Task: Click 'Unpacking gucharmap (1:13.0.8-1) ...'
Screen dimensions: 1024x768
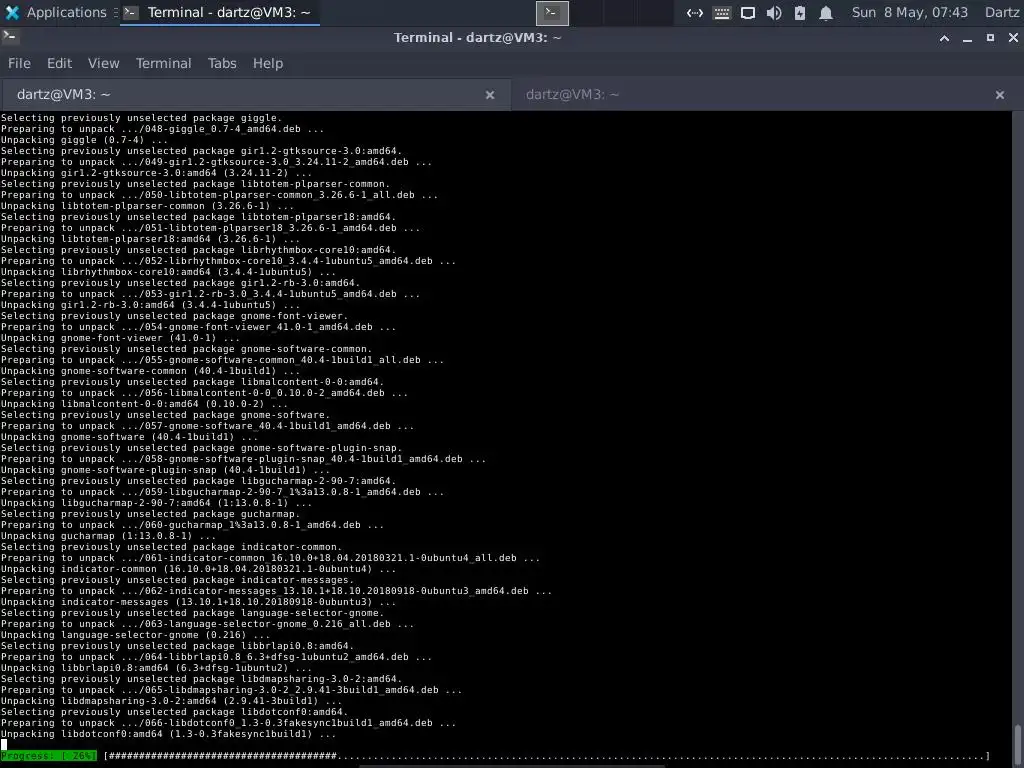Action: 108,536
